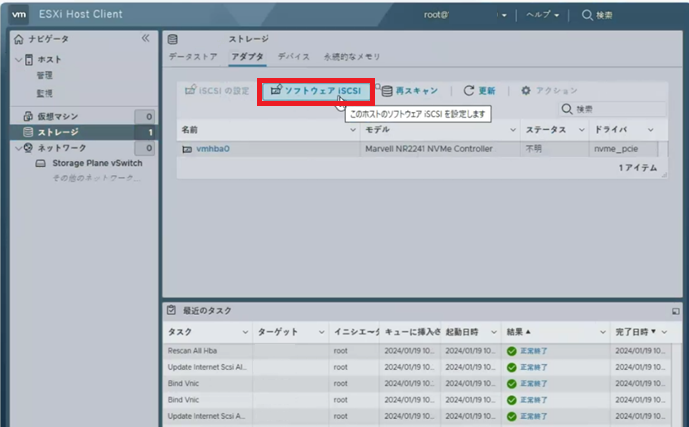Click the 監視 item under ホスト
This screenshot has height=427, width=689.
point(45,93)
